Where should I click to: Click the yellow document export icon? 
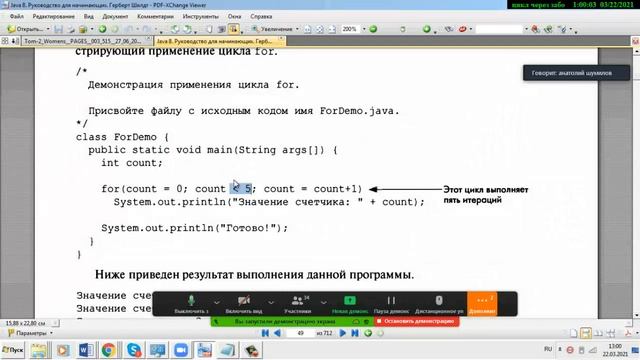tap(83, 29)
